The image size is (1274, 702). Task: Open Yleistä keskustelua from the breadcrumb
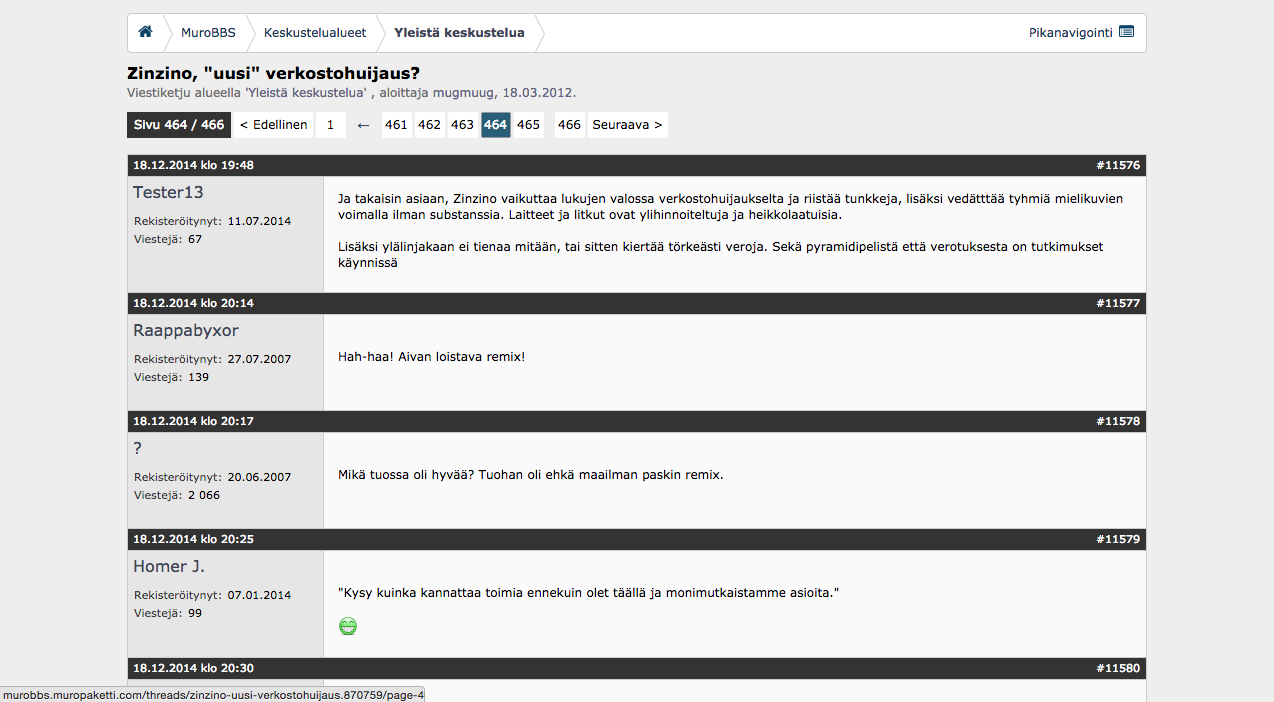click(461, 32)
